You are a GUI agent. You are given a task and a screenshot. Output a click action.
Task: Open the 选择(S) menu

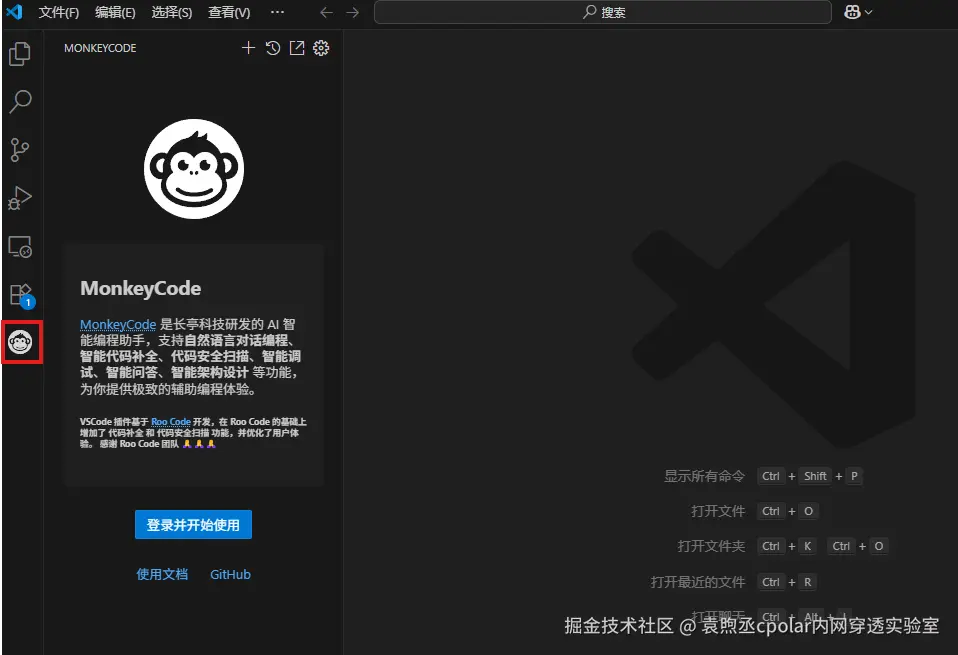click(172, 12)
